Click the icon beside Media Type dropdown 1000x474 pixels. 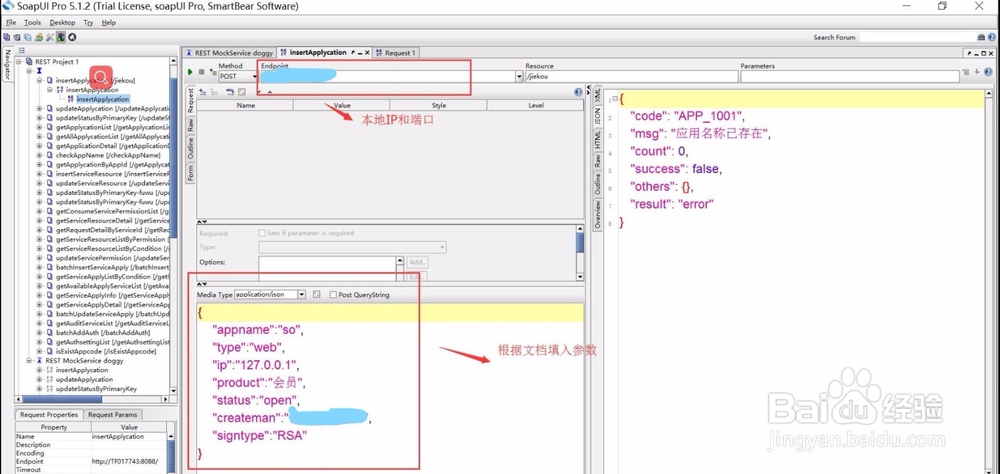coord(317,295)
